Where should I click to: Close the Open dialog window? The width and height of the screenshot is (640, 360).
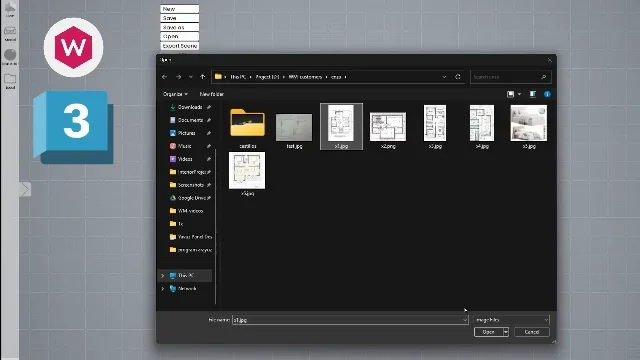coord(549,60)
